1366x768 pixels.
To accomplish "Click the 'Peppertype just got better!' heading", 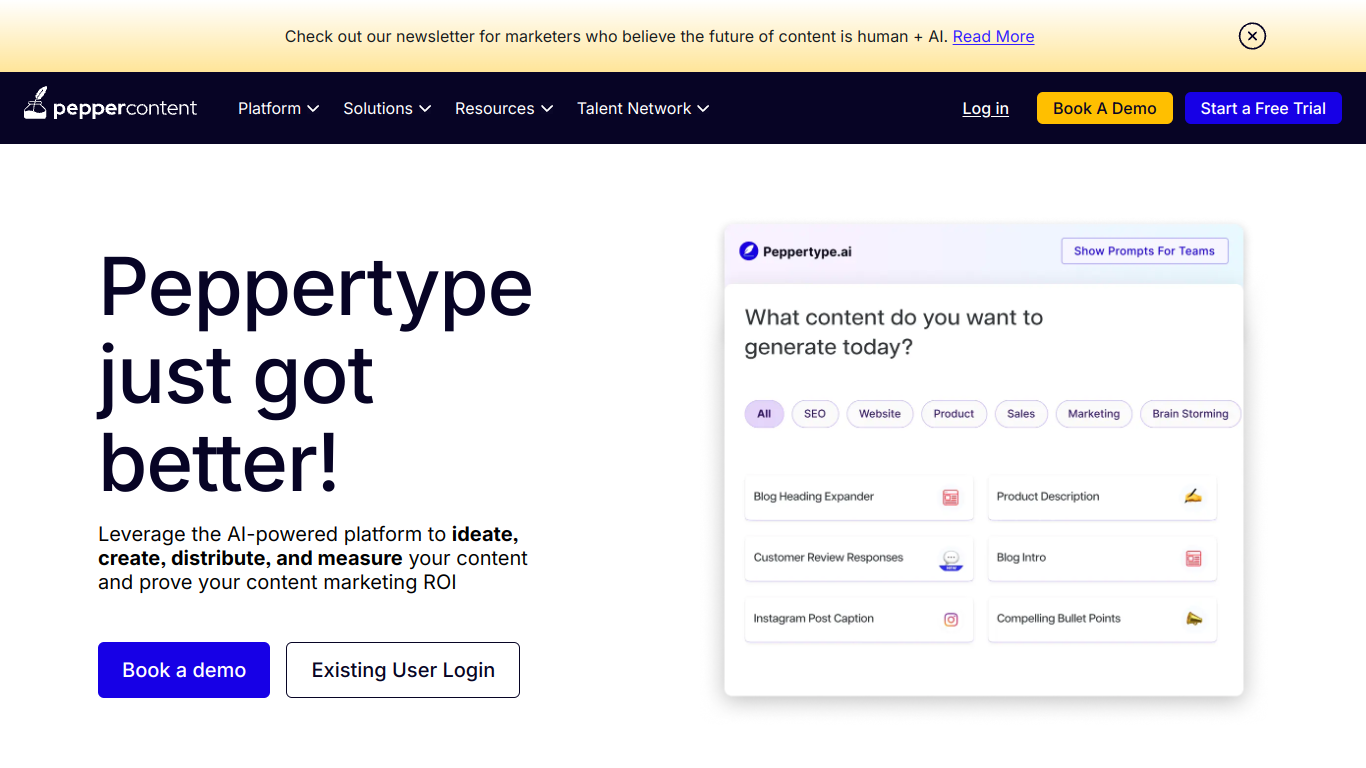I will pyautogui.click(x=316, y=374).
